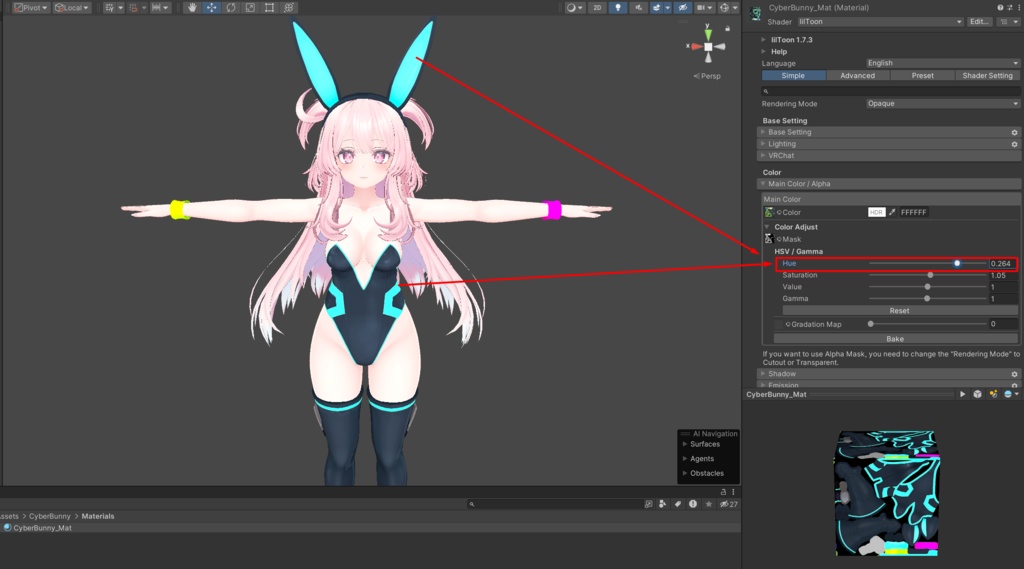Pick color with the eyedropper icon
1024x569 pixels.
pos(892,212)
